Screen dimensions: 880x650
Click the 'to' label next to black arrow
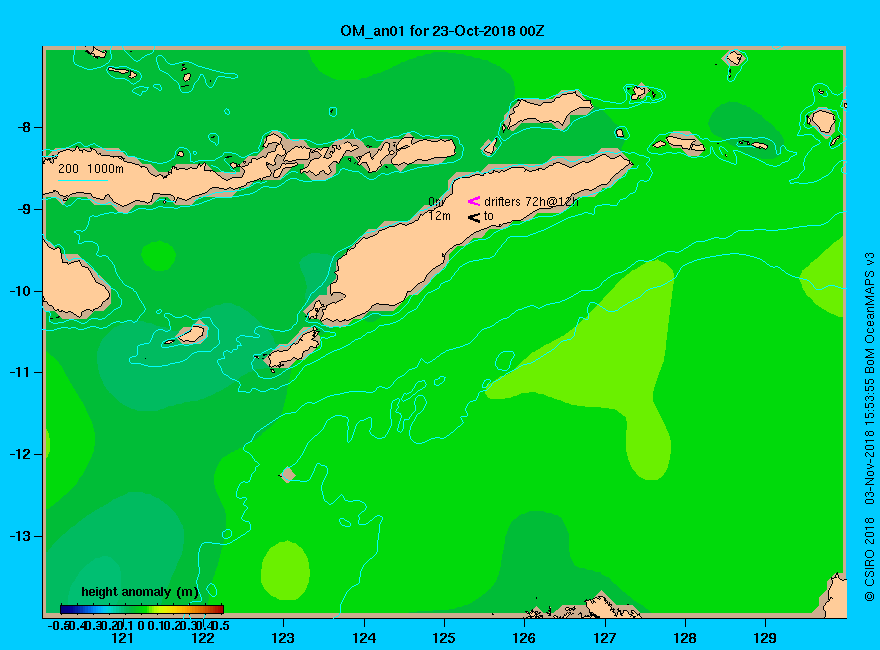pos(489,216)
